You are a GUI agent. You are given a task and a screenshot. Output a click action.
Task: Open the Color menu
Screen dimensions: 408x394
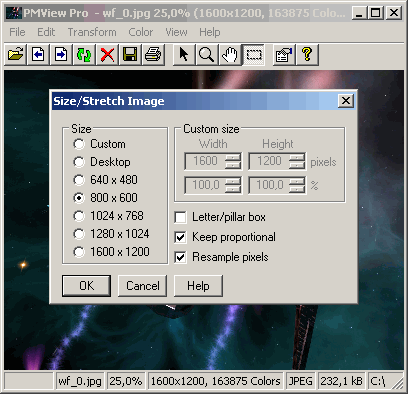141,32
